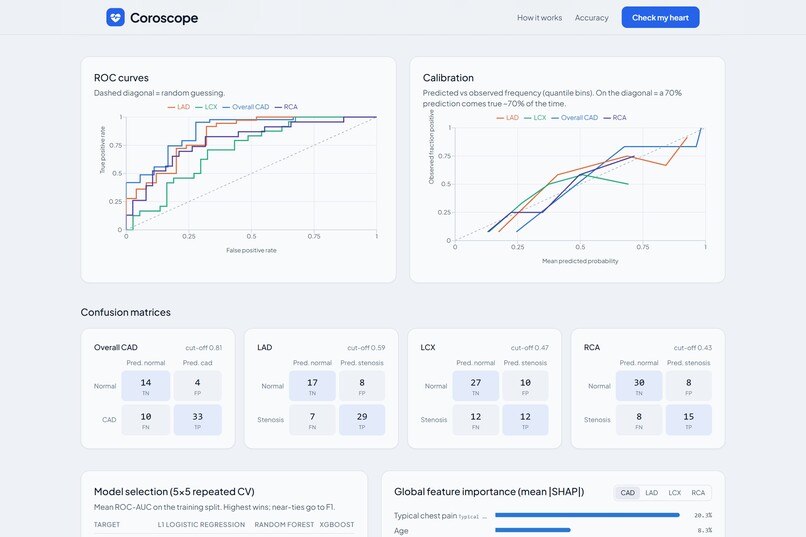Click LAD true positive cell 29
This screenshot has height=537, width=806.
(362, 420)
